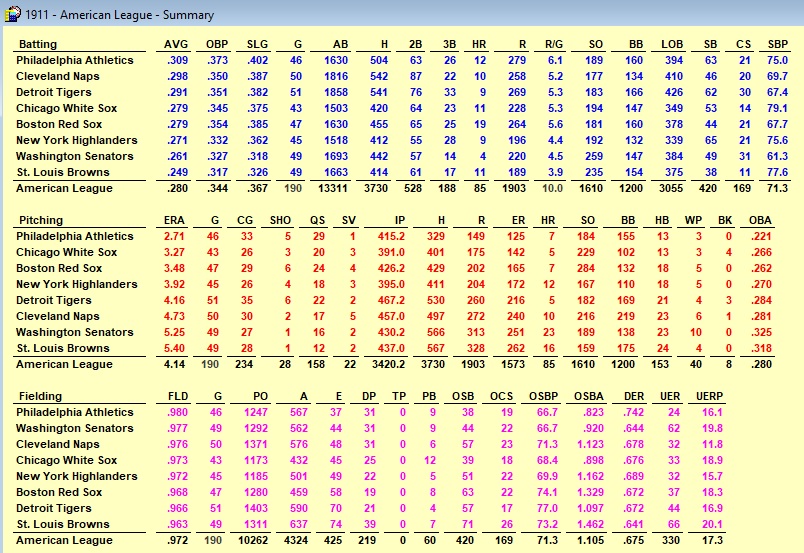Click the league total 13311 at-bats value

pyautogui.click(x=332, y=188)
